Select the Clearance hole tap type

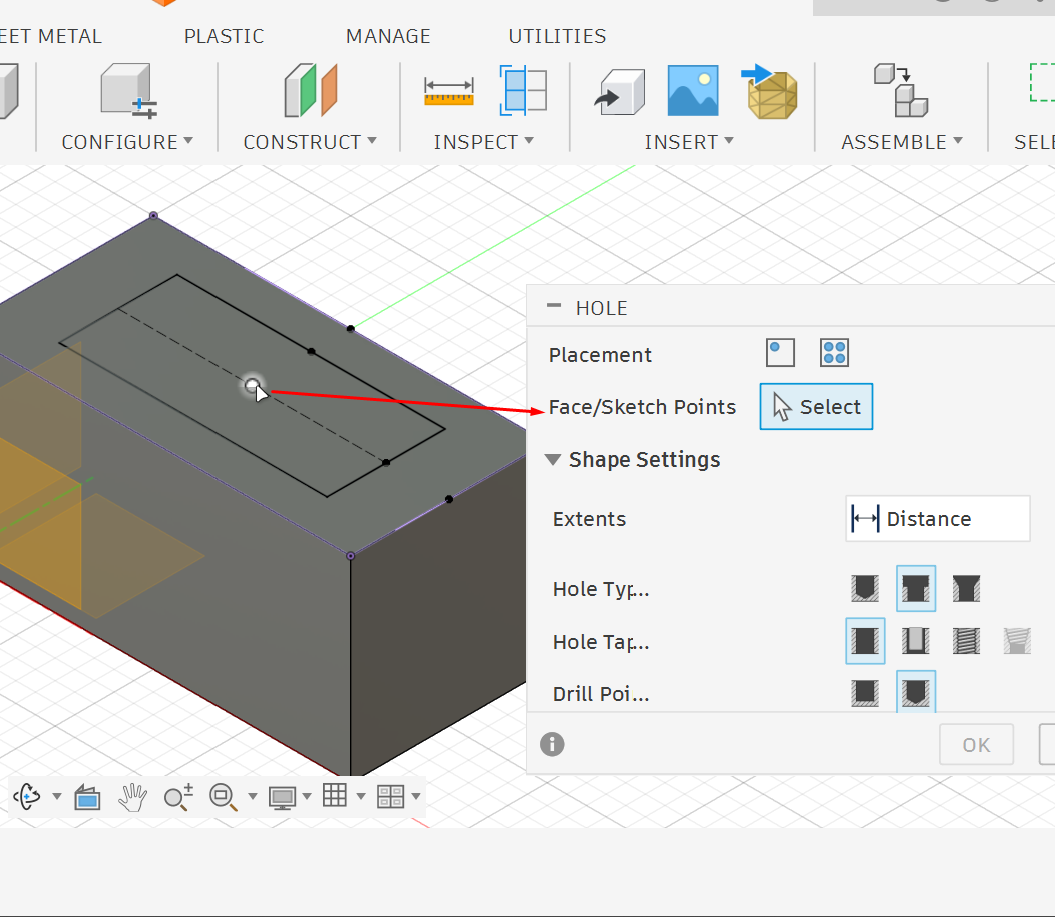(x=916, y=641)
